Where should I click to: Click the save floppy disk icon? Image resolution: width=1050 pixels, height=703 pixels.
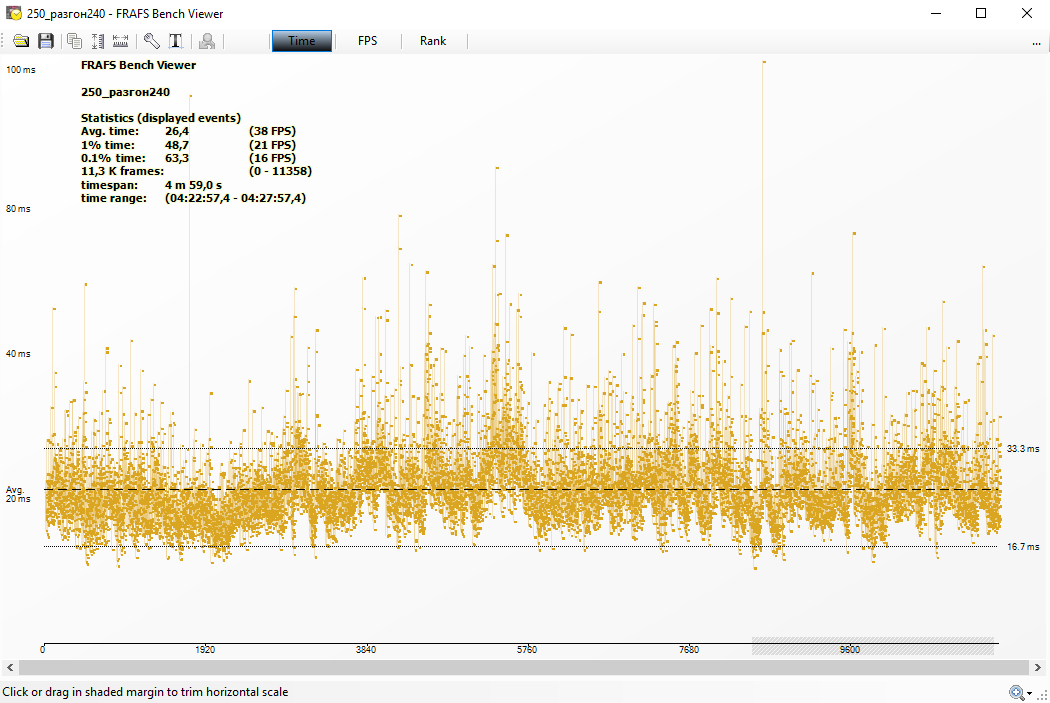pos(46,41)
